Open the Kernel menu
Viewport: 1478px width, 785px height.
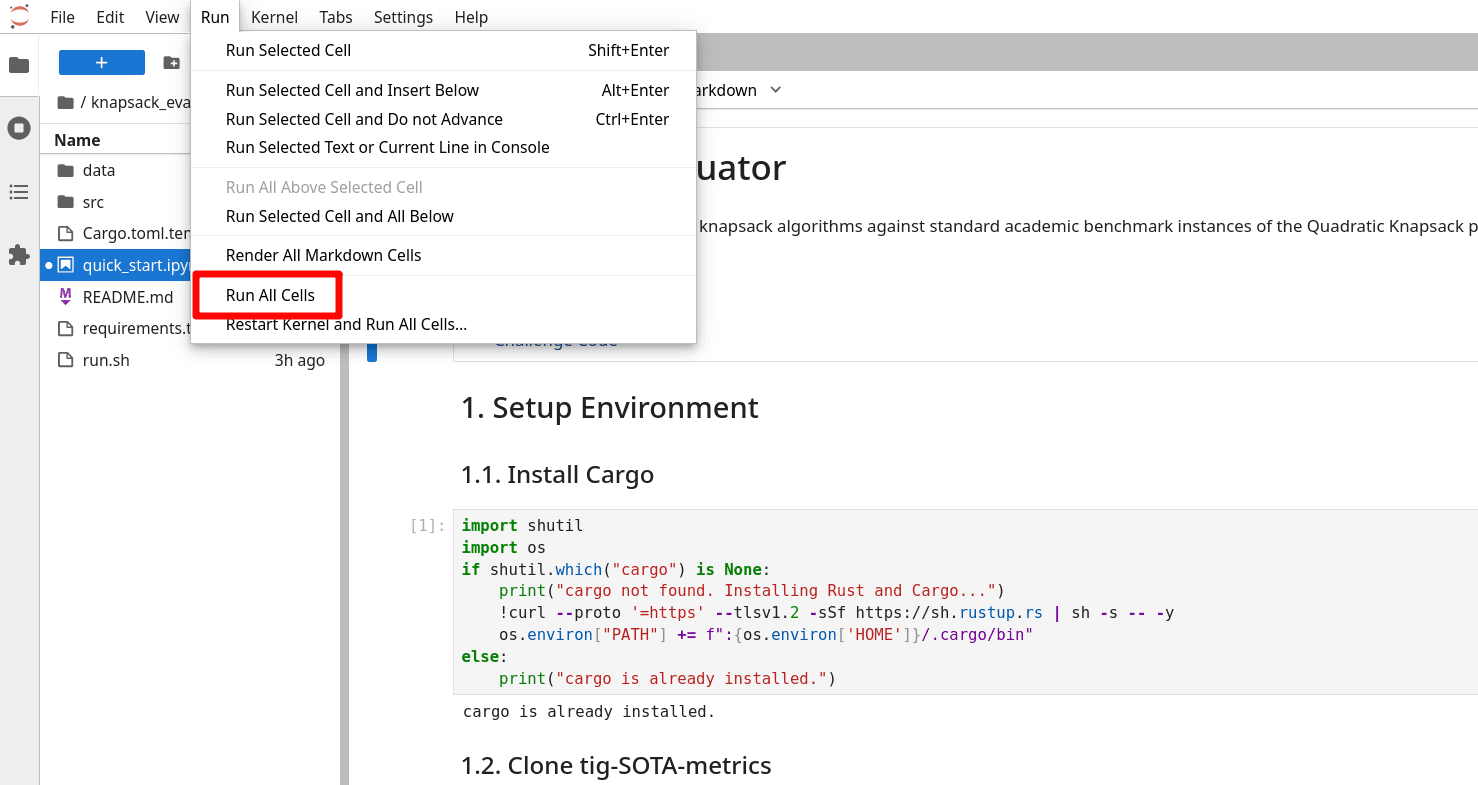click(273, 17)
